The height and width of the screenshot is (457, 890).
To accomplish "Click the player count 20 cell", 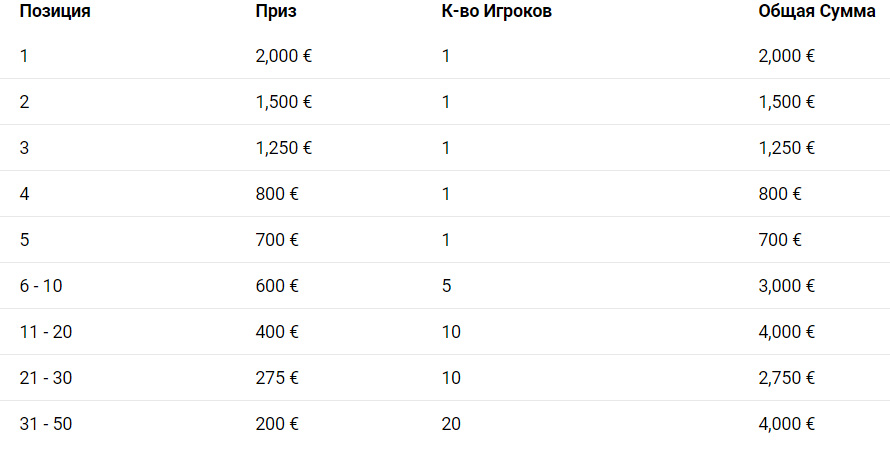I will point(451,424).
